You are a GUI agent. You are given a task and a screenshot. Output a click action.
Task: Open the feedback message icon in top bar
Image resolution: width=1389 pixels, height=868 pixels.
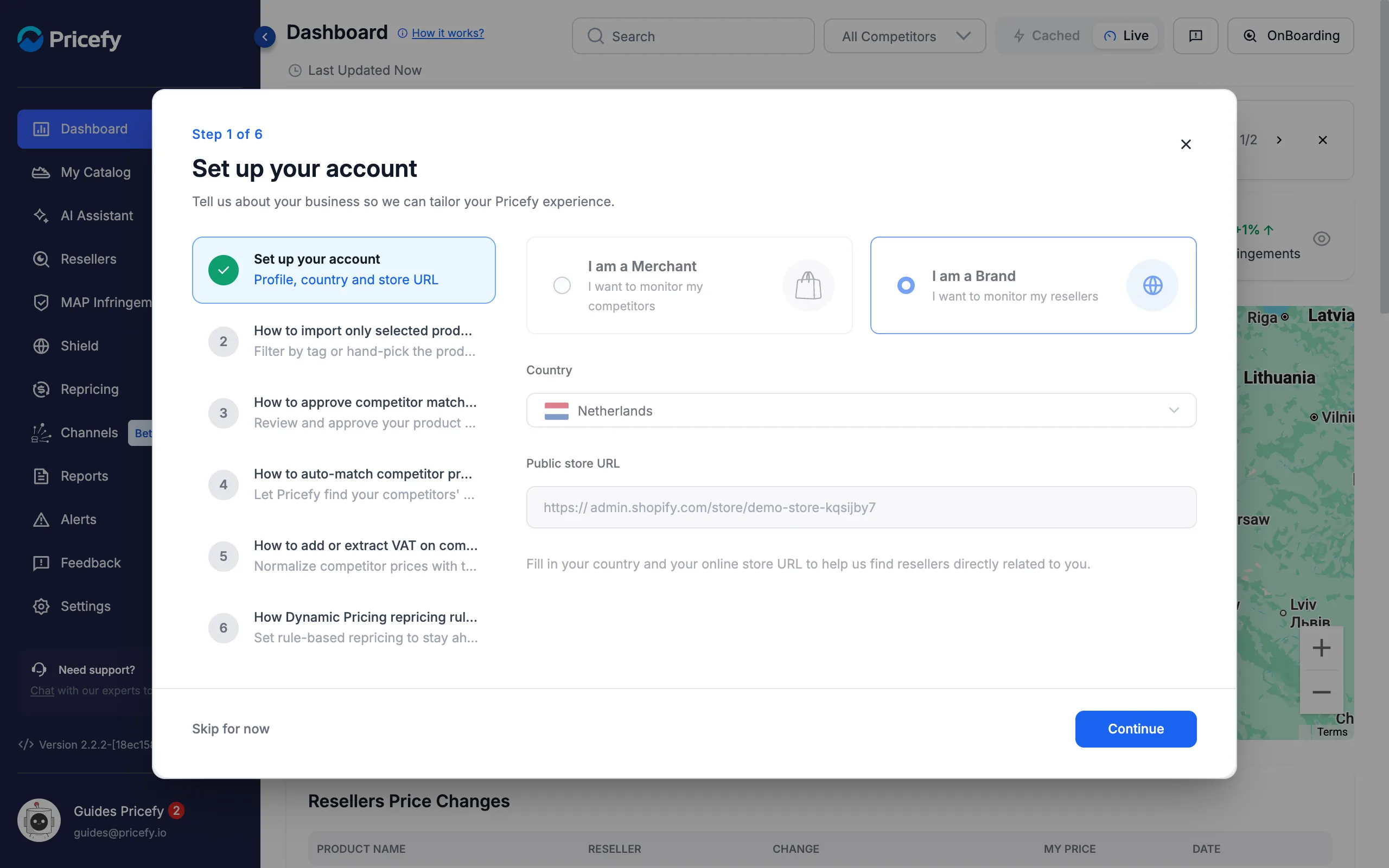[1195, 36]
